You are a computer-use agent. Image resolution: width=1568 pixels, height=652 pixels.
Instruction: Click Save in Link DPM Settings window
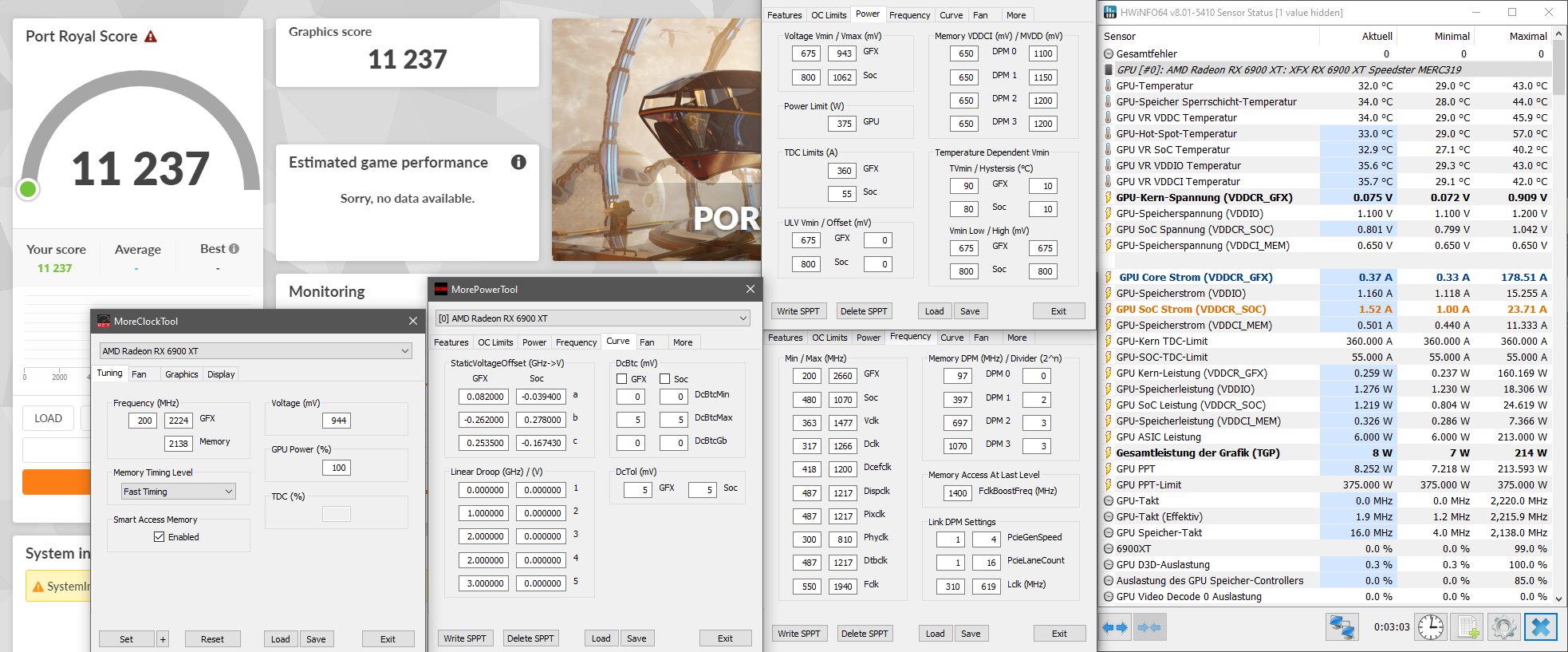pyautogui.click(x=971, y=634)
